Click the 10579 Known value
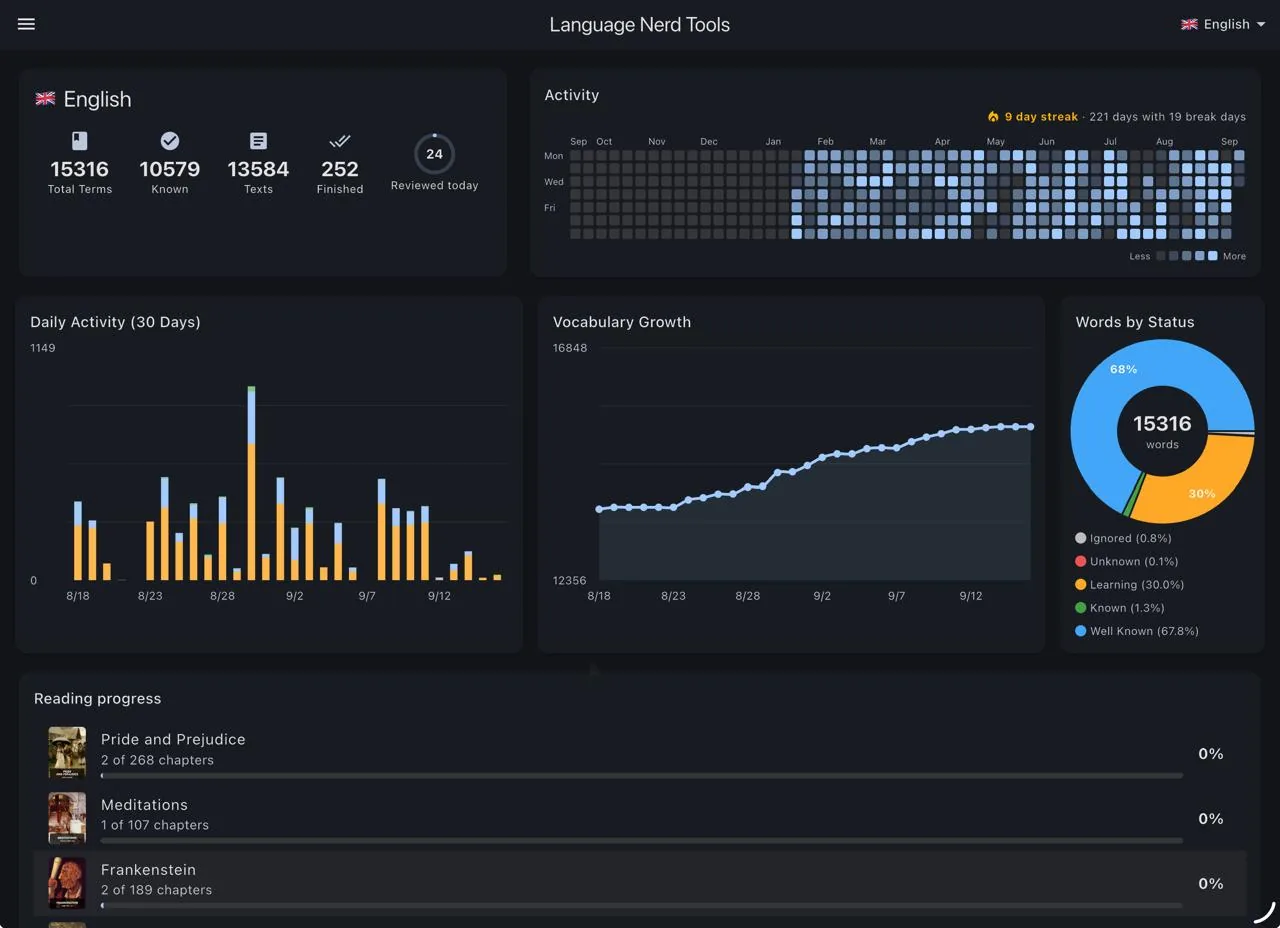The height and width of the screenshot is (928, 1280). coord(170,169)
